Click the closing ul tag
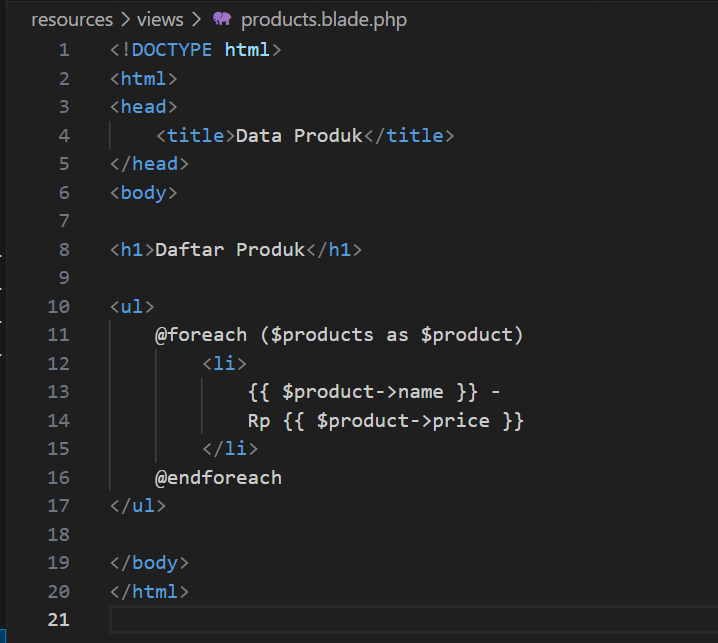Image resolution: width=718 pixels, height=643 pixels. [x=138, y=506]
